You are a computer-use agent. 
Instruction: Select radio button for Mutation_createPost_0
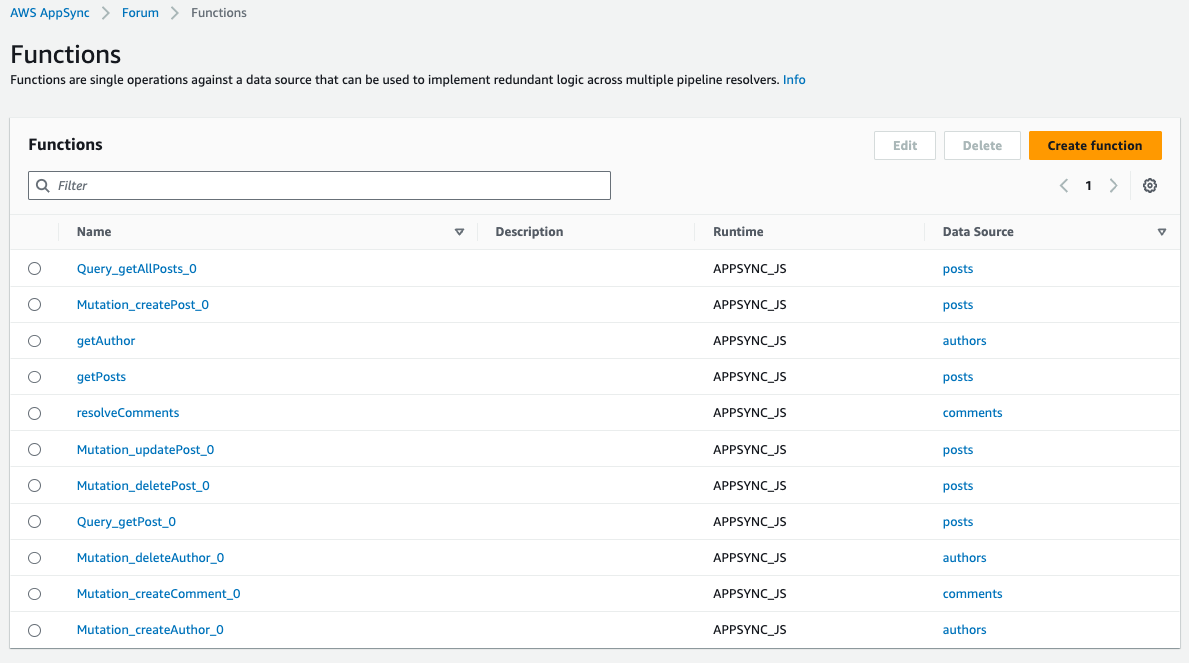(x=35, y=305)
